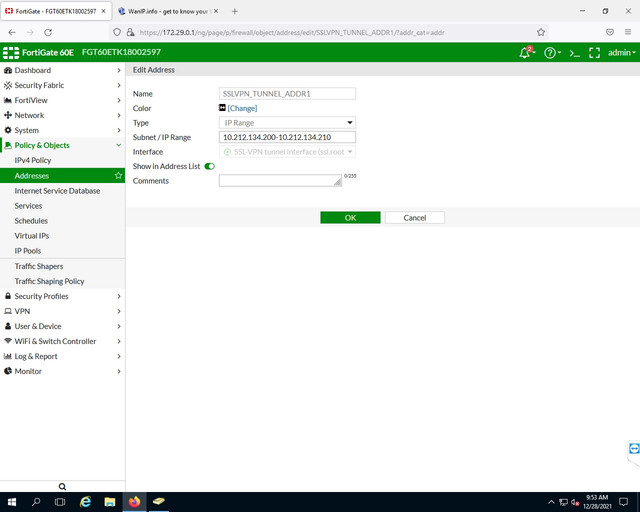The image size is (640, 512).
Task: Open the Type dropdown set to IP Range
Action: pos(287,122)
